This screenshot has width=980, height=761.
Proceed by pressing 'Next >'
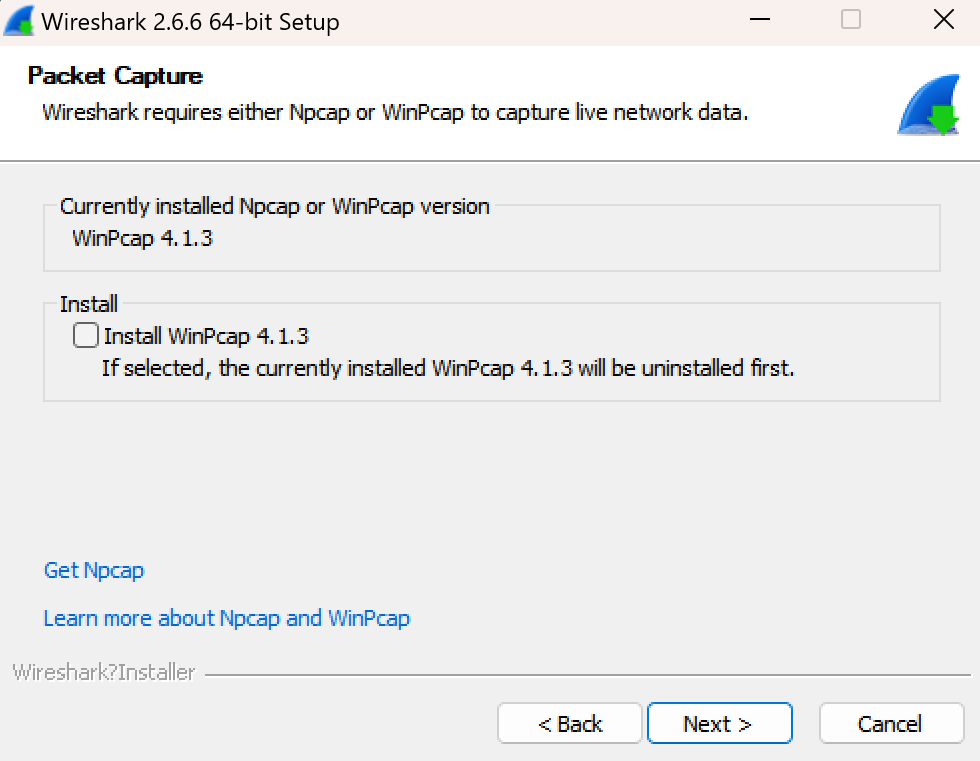719,723
